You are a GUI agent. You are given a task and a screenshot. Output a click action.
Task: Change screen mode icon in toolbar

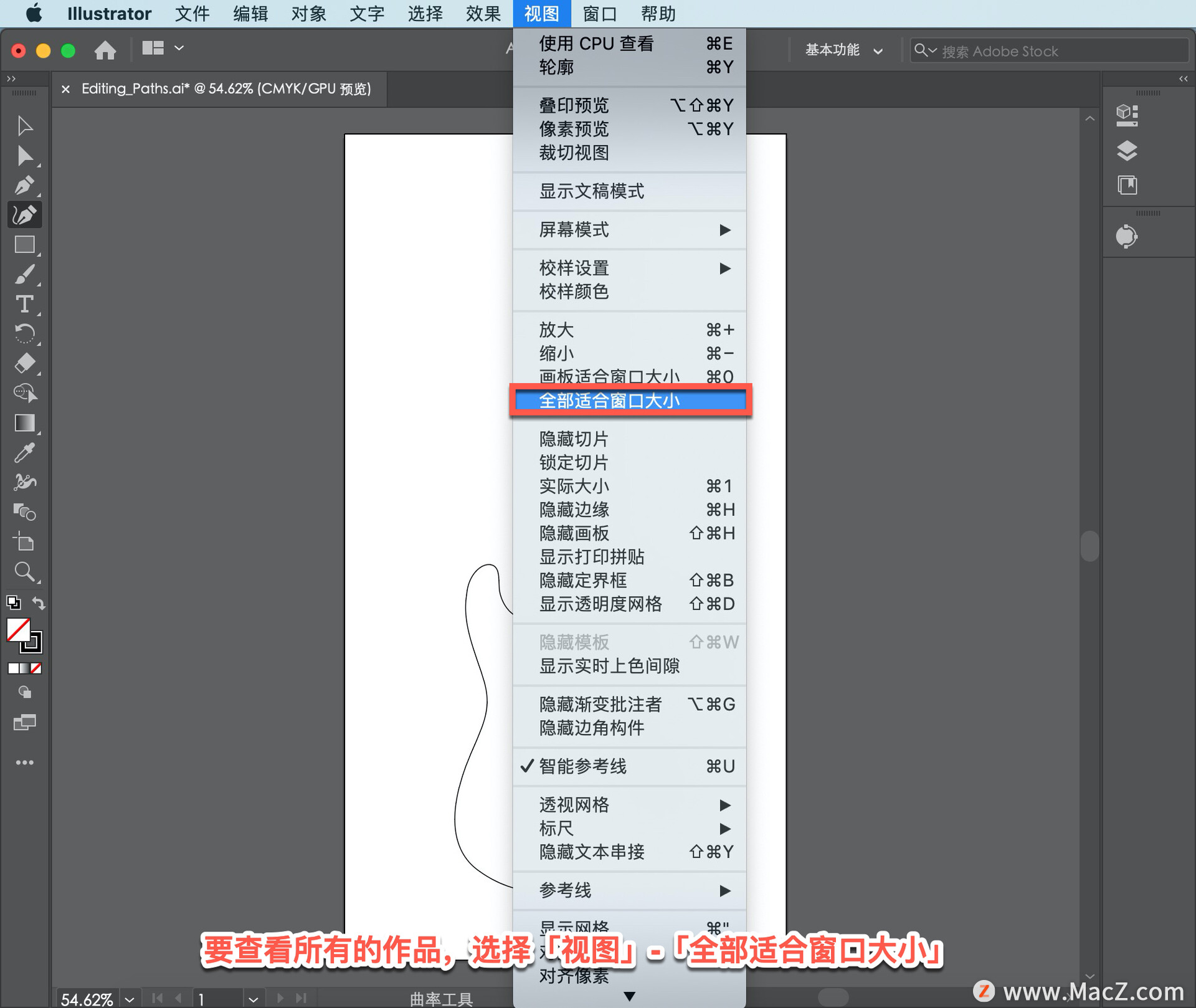pyautogui.click(x=24, y=723)
